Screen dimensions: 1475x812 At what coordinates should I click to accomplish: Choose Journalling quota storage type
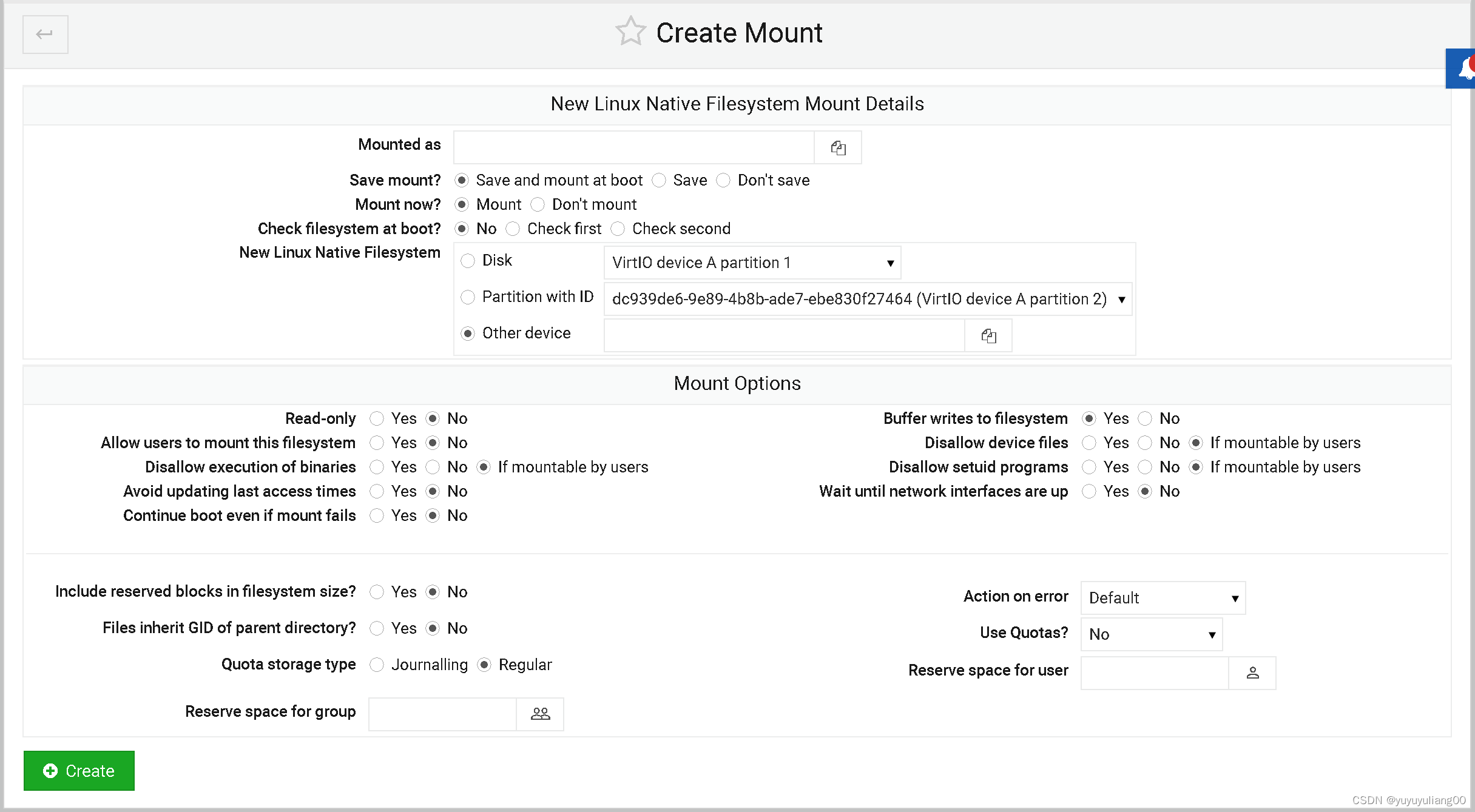[x=377, y=665]
